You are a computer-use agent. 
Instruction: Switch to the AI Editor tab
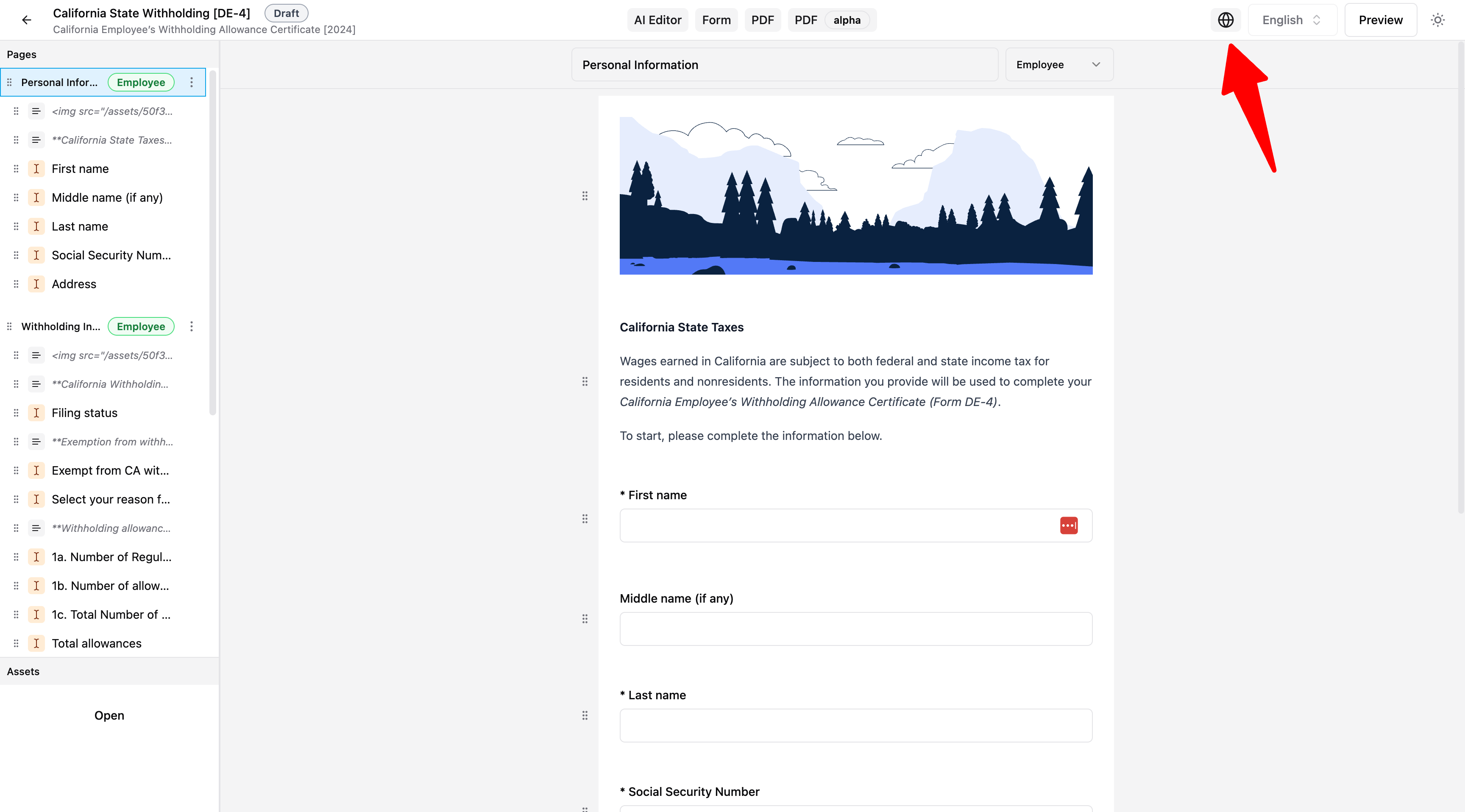point(657,20)
